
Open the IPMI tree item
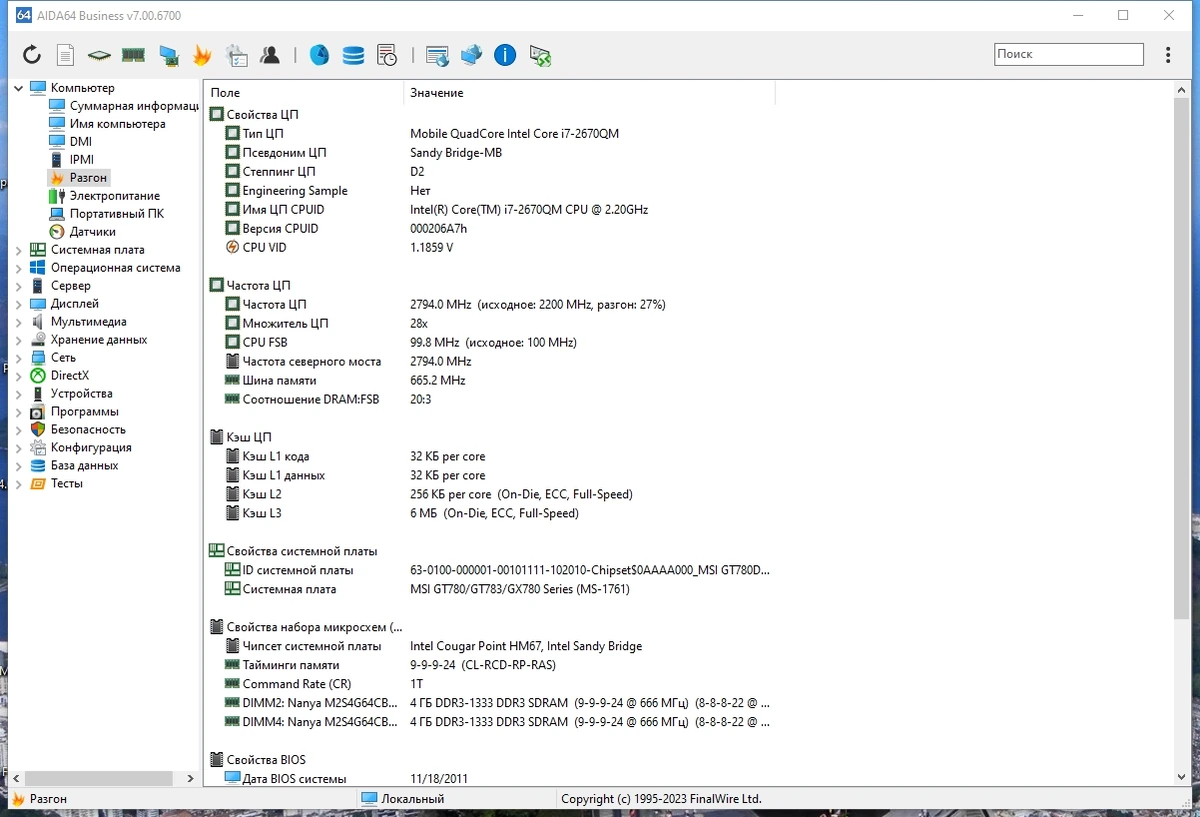pos(72,160)
